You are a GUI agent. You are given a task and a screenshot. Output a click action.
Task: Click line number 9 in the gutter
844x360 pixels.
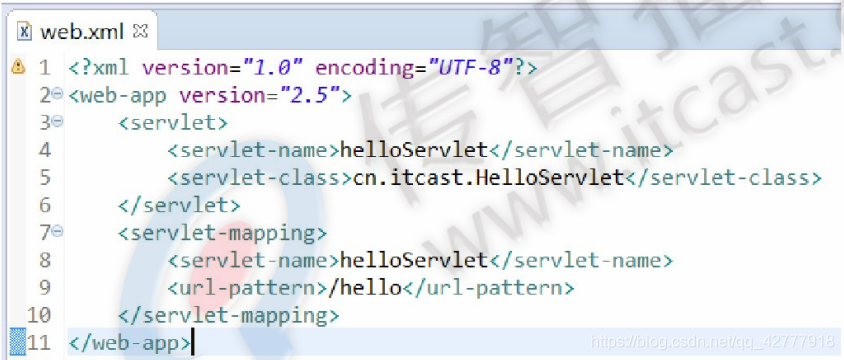click(45, 288)
